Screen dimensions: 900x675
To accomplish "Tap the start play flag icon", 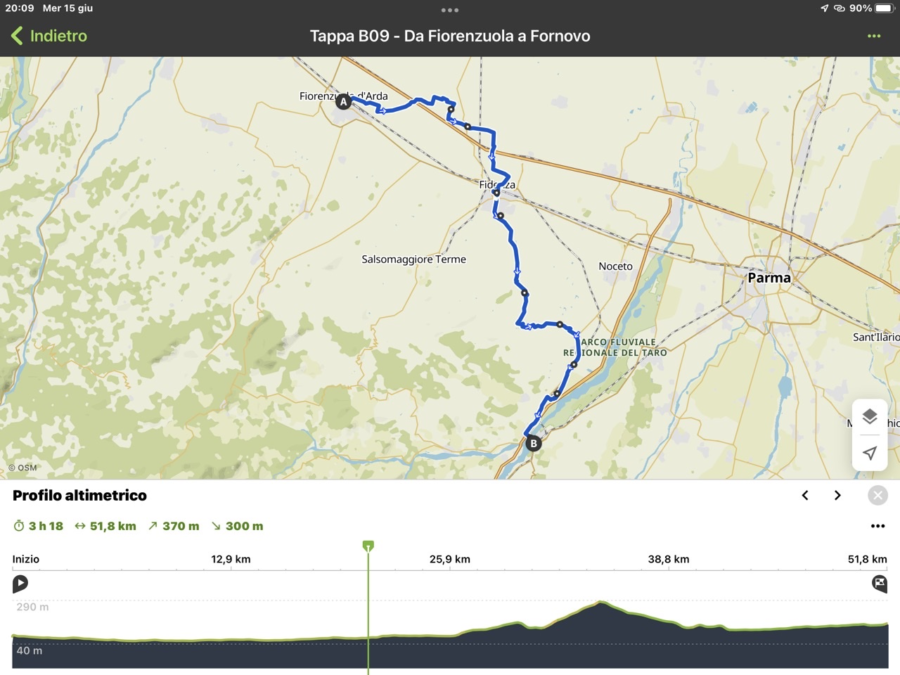I will (20, 584).
